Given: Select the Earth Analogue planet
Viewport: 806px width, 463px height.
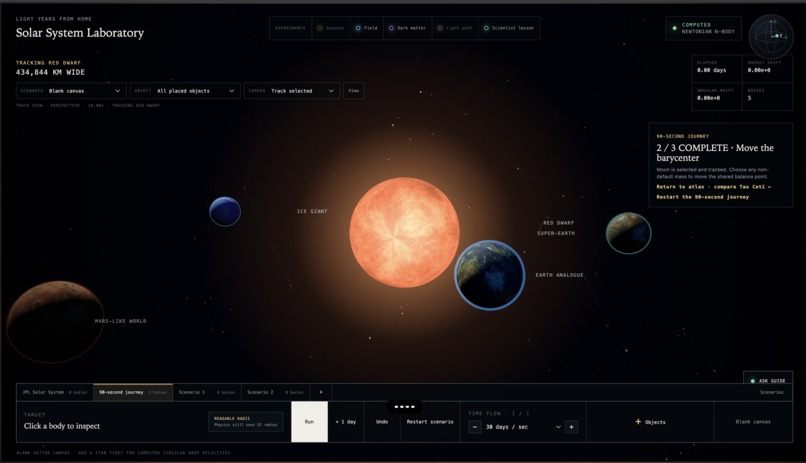Looking at the screenshot, I should click(490, 275).
